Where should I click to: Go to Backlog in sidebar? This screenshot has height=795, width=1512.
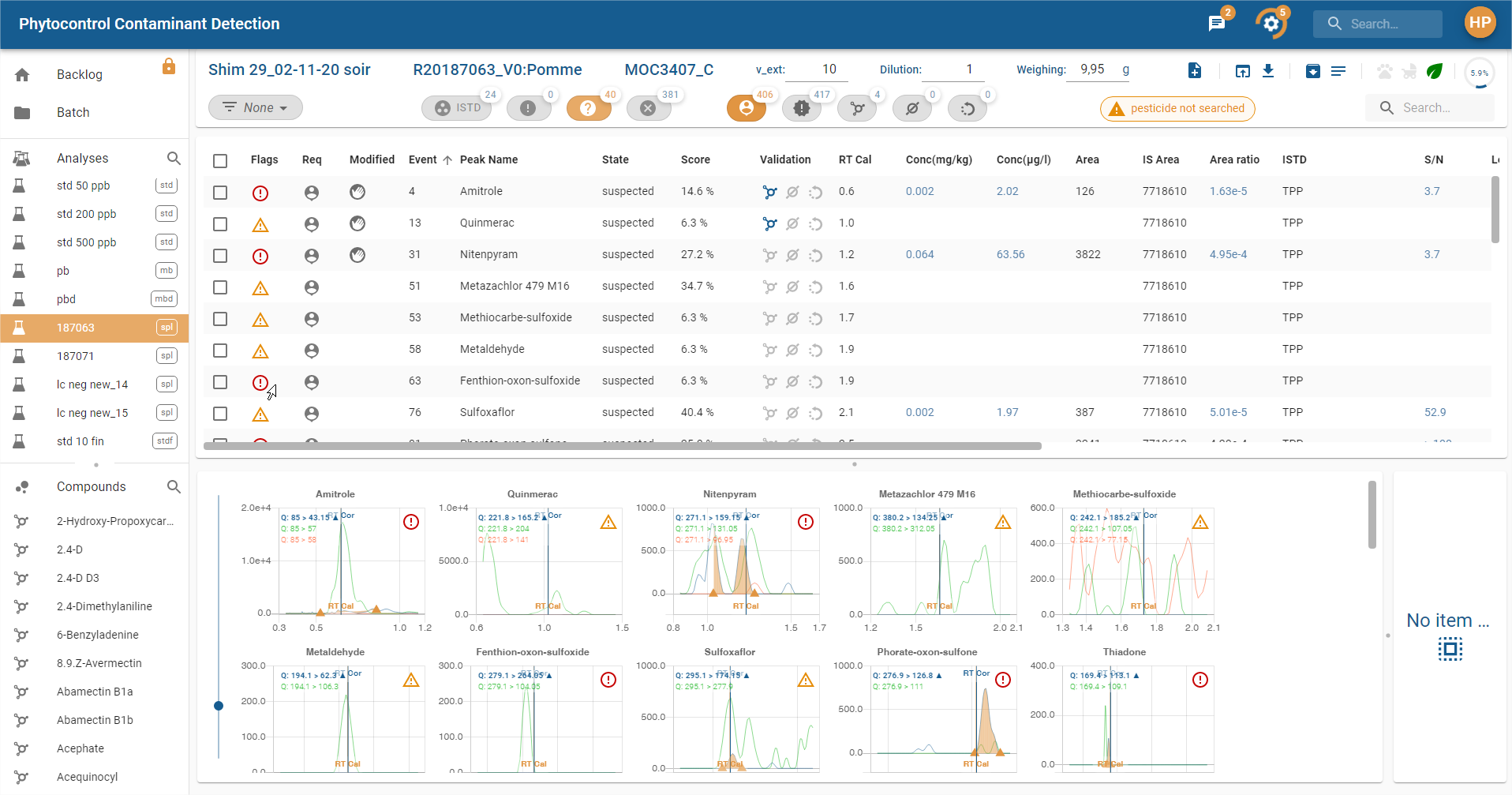[79, 74]
